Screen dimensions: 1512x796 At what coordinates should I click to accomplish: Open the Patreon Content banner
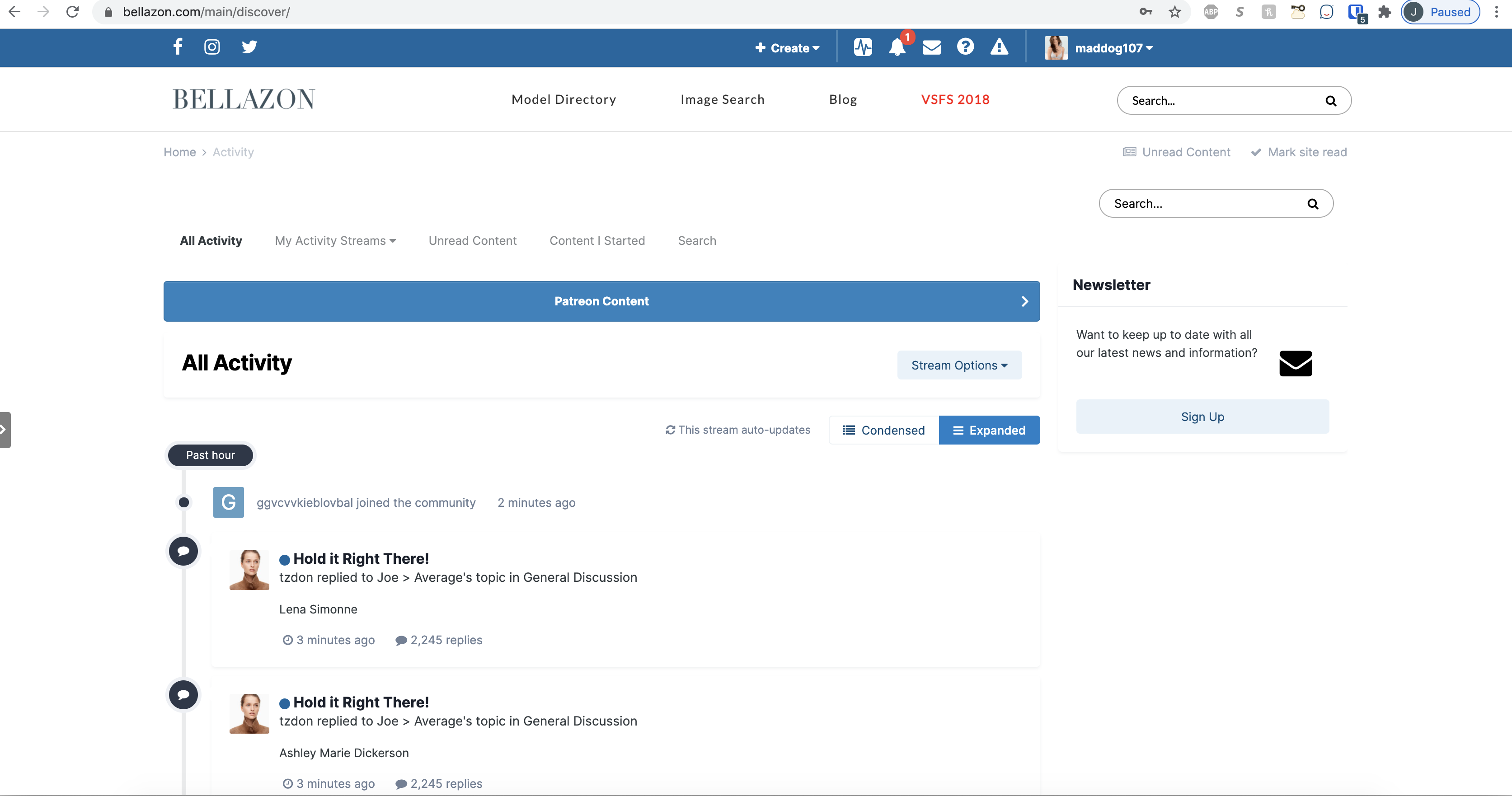[x=601, y=301]
